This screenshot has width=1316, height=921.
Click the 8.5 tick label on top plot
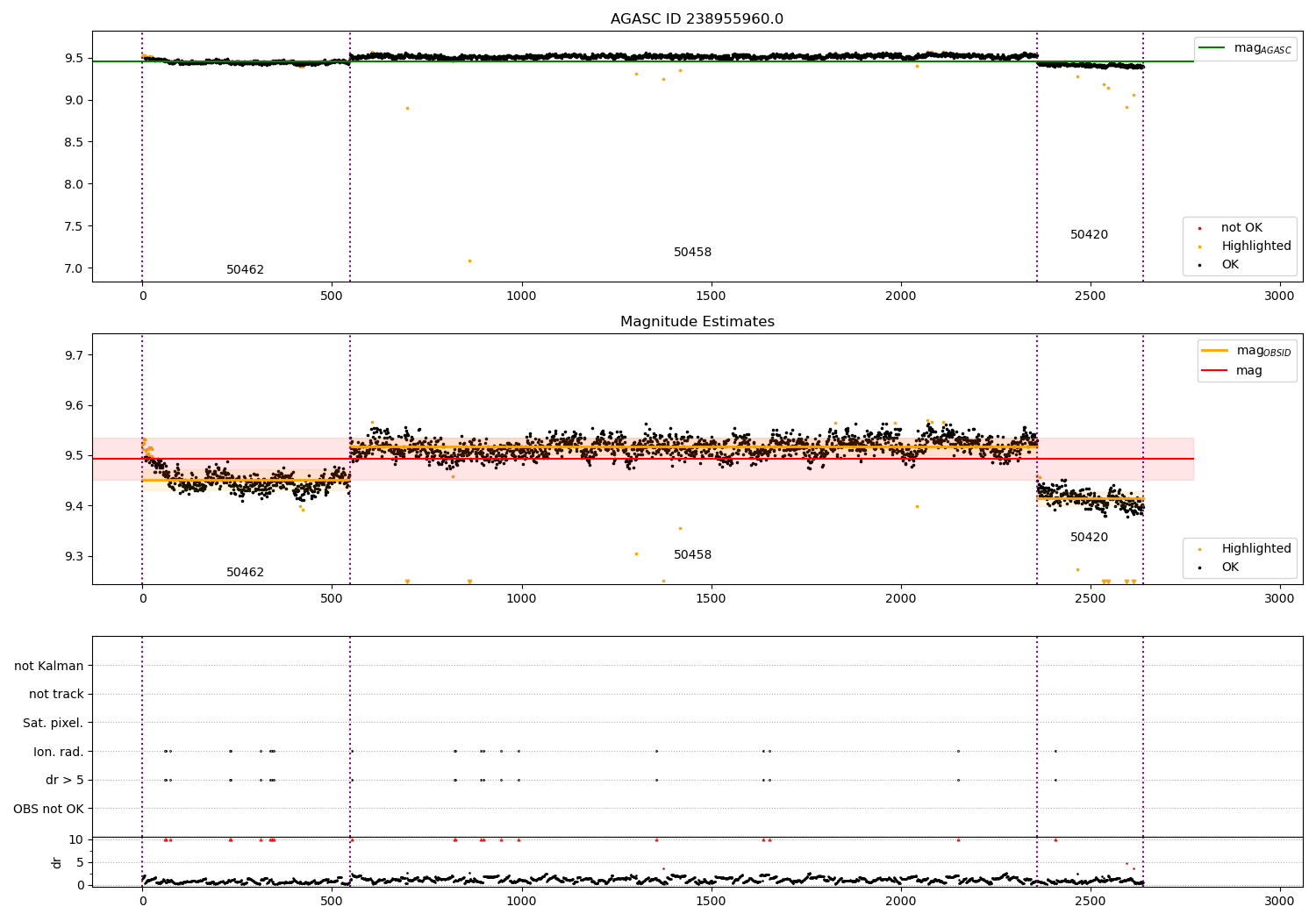(74, 142)
